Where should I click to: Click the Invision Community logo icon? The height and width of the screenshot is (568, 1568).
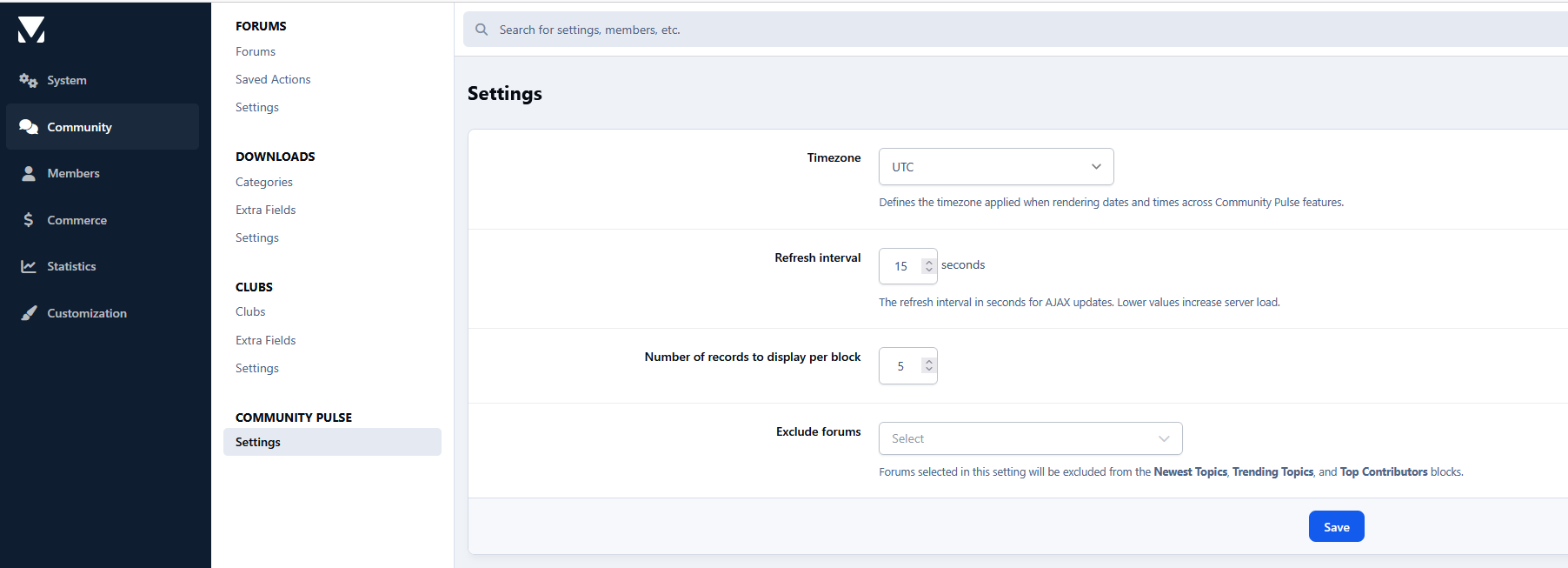tap(31, 30)
